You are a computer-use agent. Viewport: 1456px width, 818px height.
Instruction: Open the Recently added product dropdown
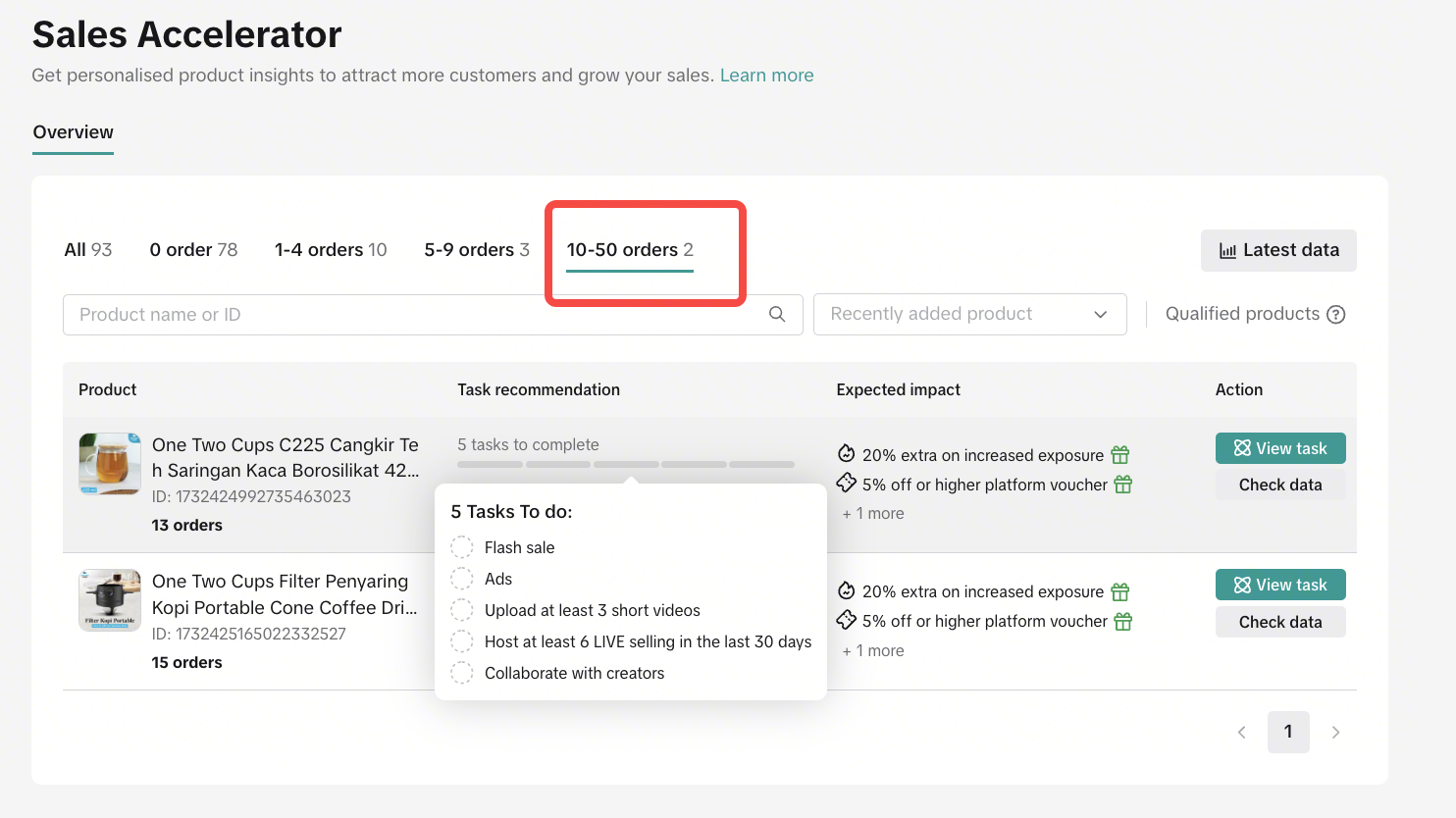coord(969,314)
